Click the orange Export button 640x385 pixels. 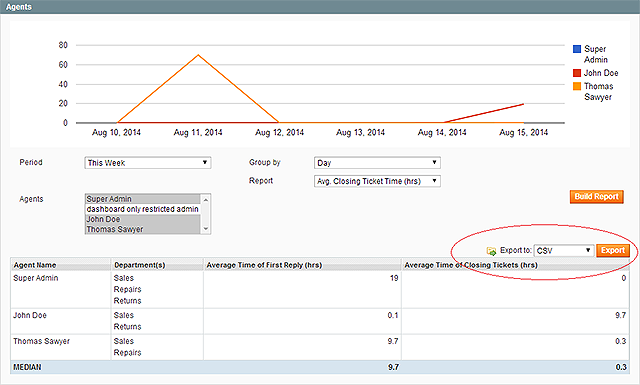(613, 250)
